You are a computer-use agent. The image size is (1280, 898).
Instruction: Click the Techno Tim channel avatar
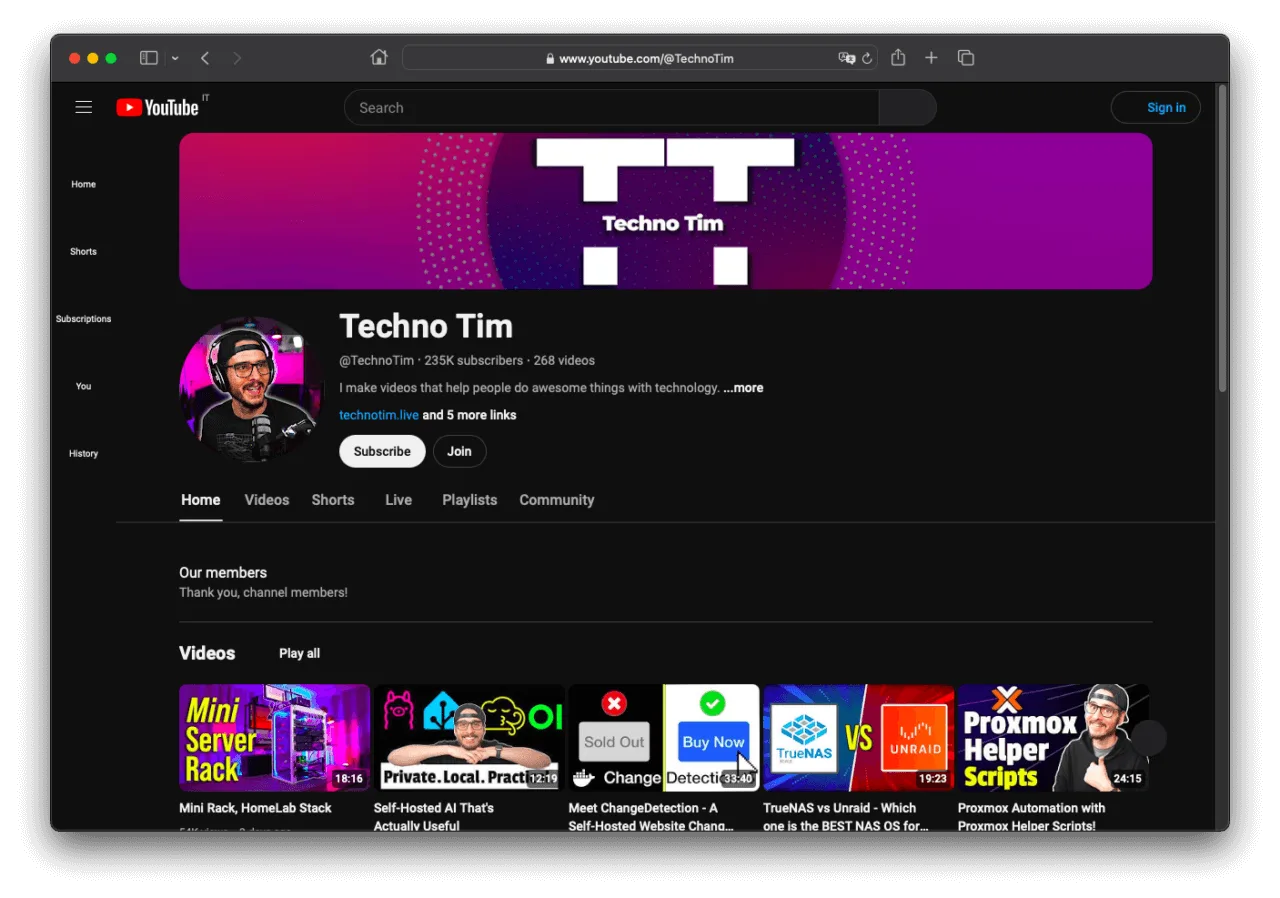point(252,389)
